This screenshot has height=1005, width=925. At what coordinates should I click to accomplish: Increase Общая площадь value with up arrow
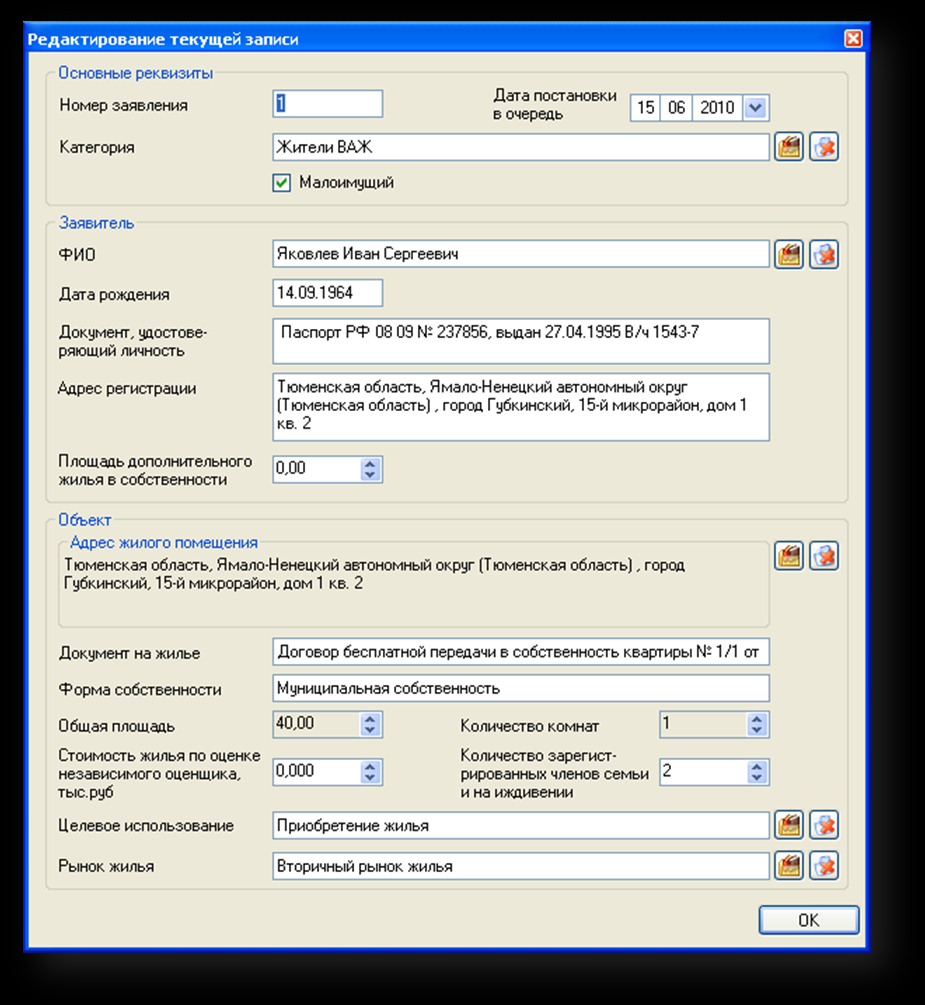370,718
